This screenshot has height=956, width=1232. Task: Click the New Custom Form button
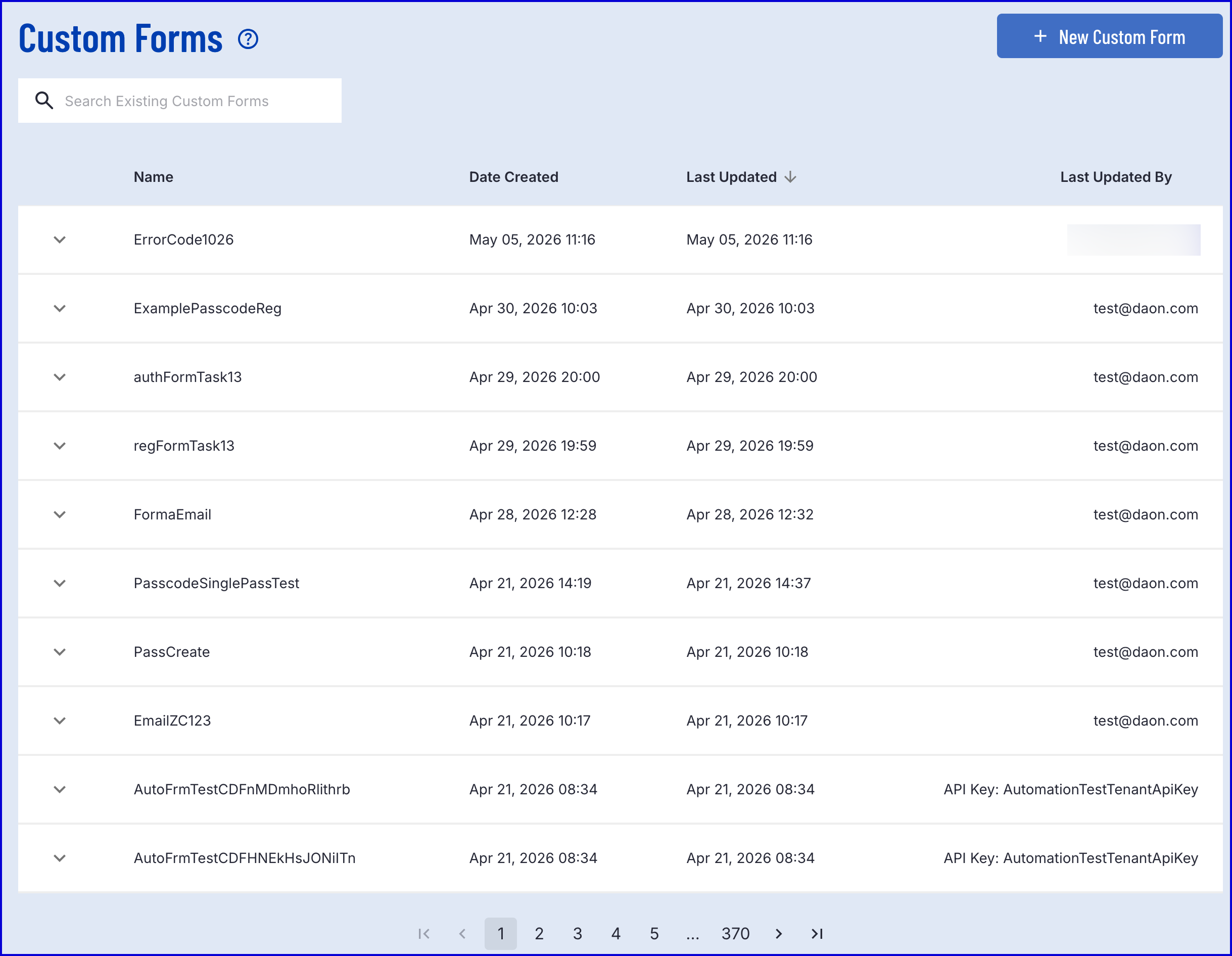tap(1109, 36)
